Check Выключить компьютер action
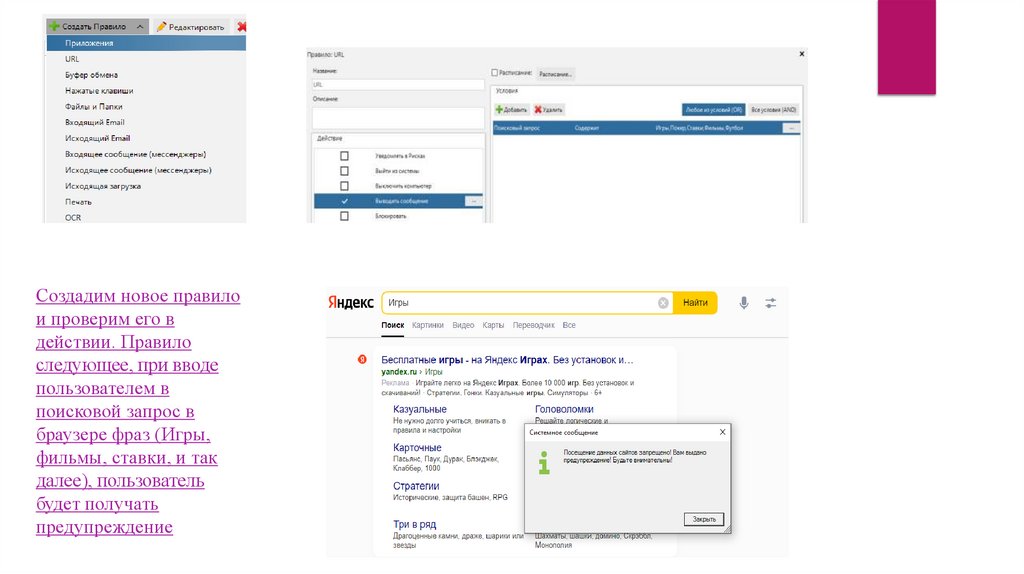The width and height of the screenshot is (1024, 574). click(344, 186)
